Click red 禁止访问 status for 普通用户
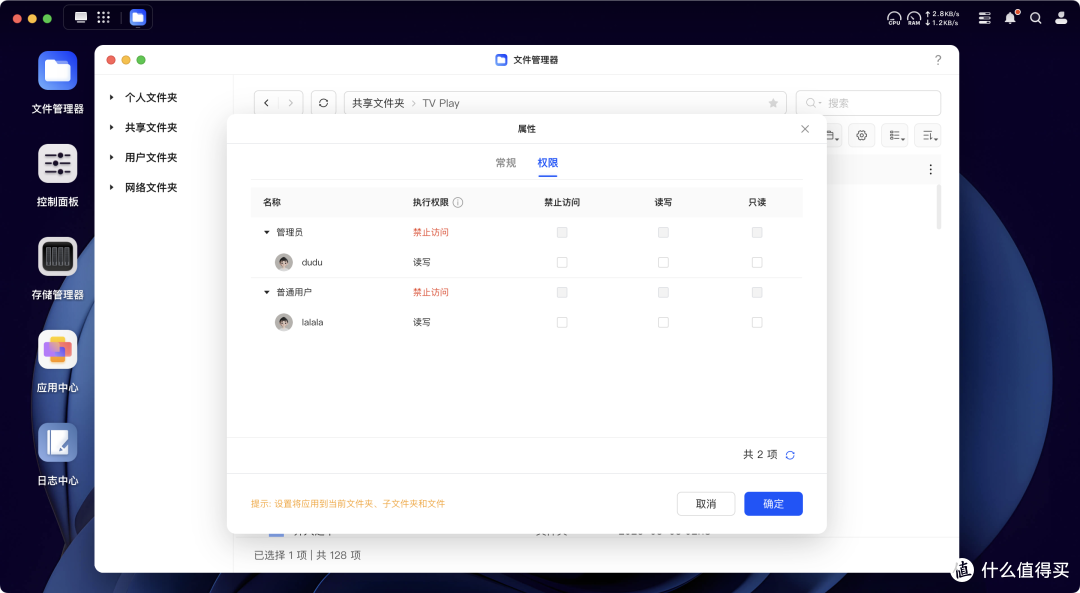The width and height of the screenshot is (1080, 593). point(430,293)
